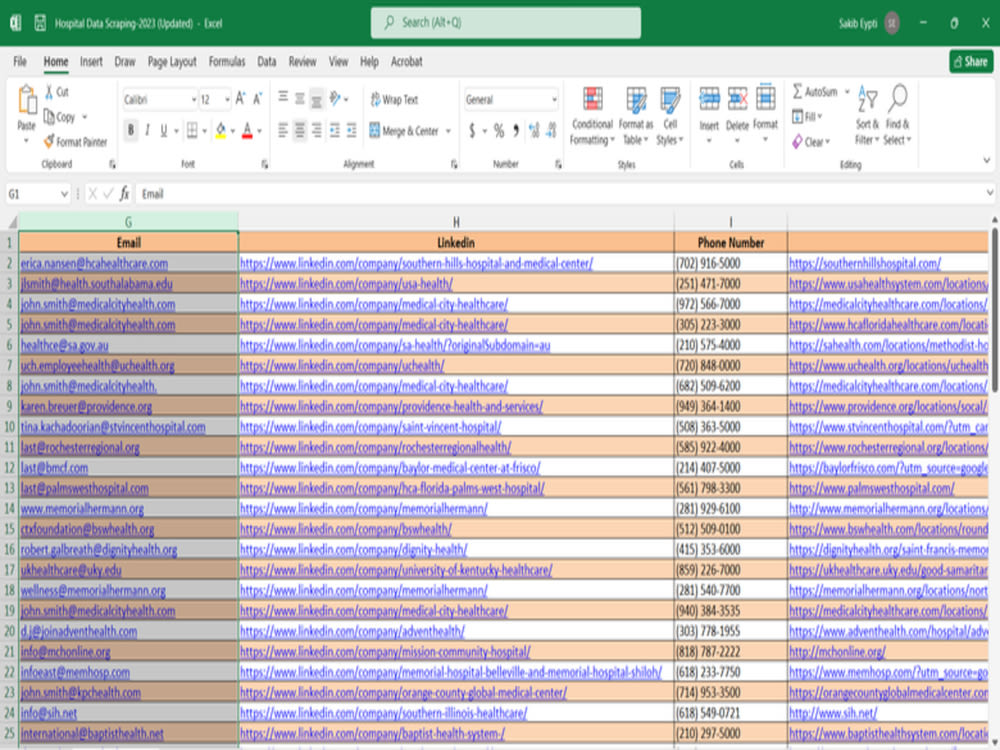The width and height of the screenshot is (1000, 750).
Task: Open the Borders icon in Font group
Action: (x=192, y=131)
